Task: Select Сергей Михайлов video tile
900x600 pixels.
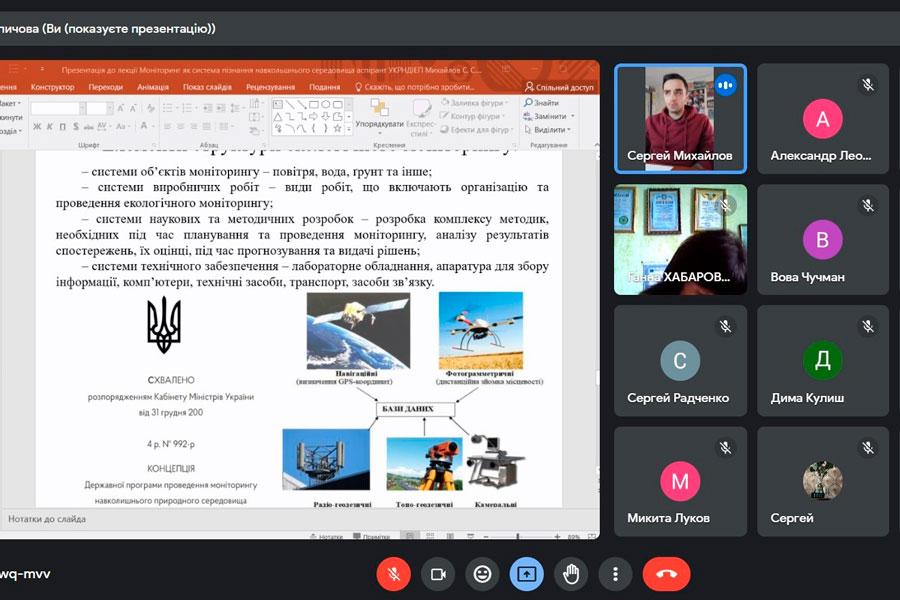Action: (x=680, y=118)
